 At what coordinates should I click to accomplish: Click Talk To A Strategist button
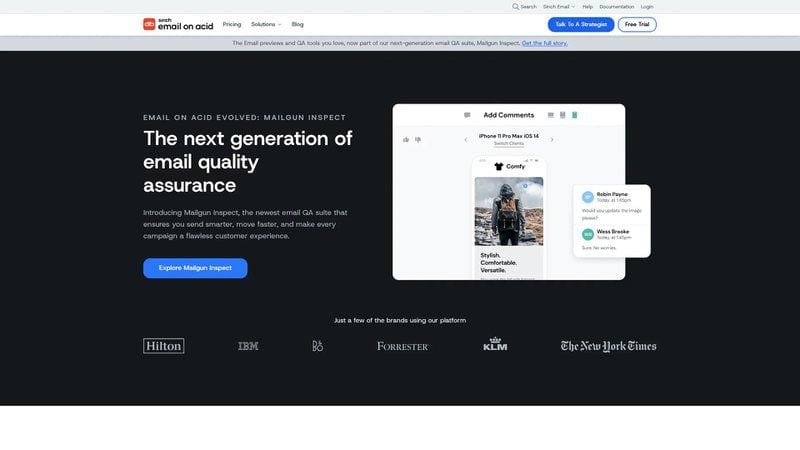coord(581,24)
